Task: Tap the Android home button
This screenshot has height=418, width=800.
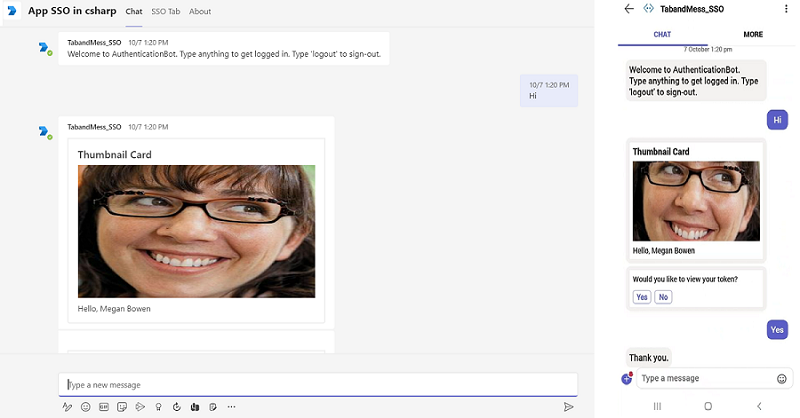Action: (708, 406)
